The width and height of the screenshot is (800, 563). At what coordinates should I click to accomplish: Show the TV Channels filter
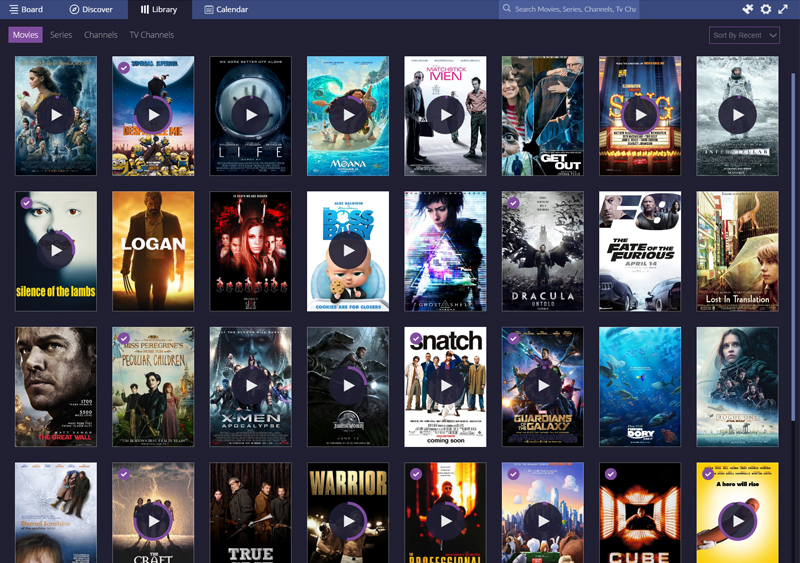pyautogui.click(x=152, y=35)
